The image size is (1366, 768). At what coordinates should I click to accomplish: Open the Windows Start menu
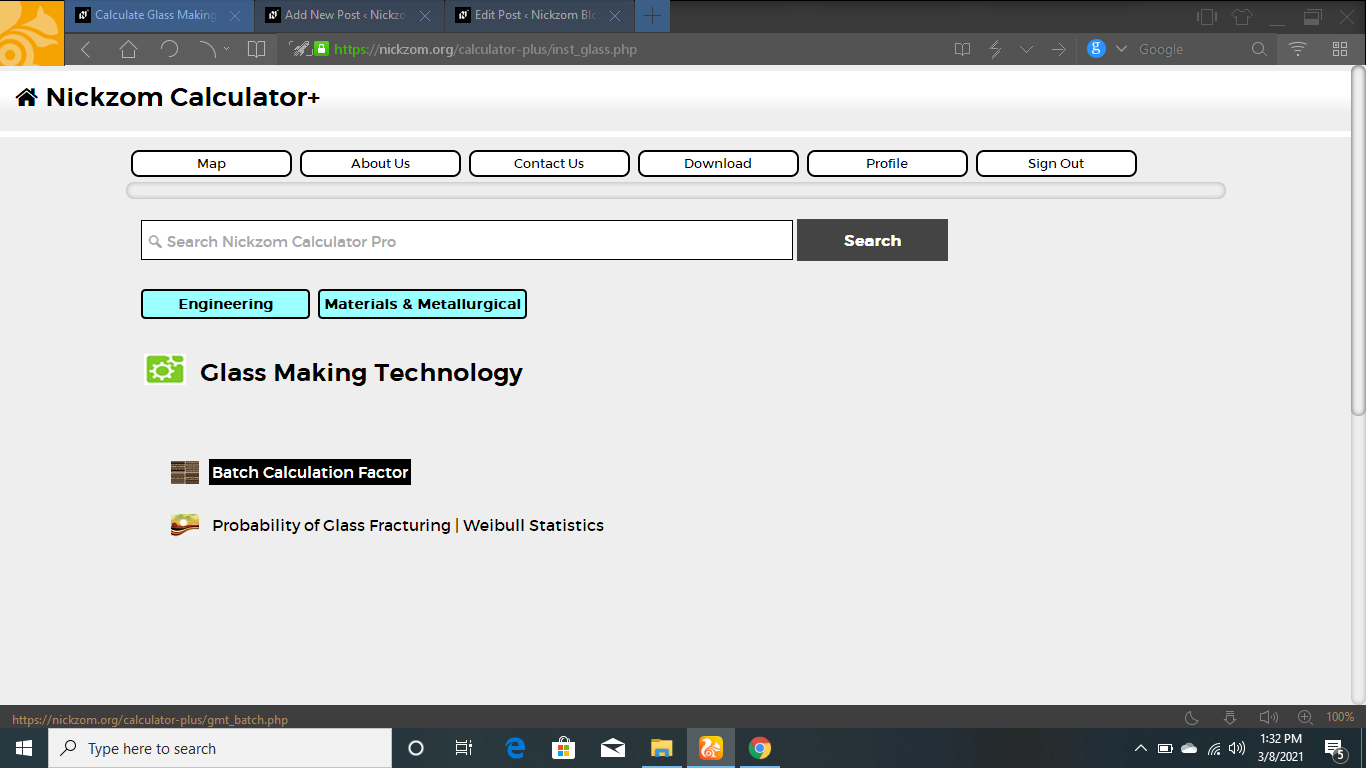[24, 748]
